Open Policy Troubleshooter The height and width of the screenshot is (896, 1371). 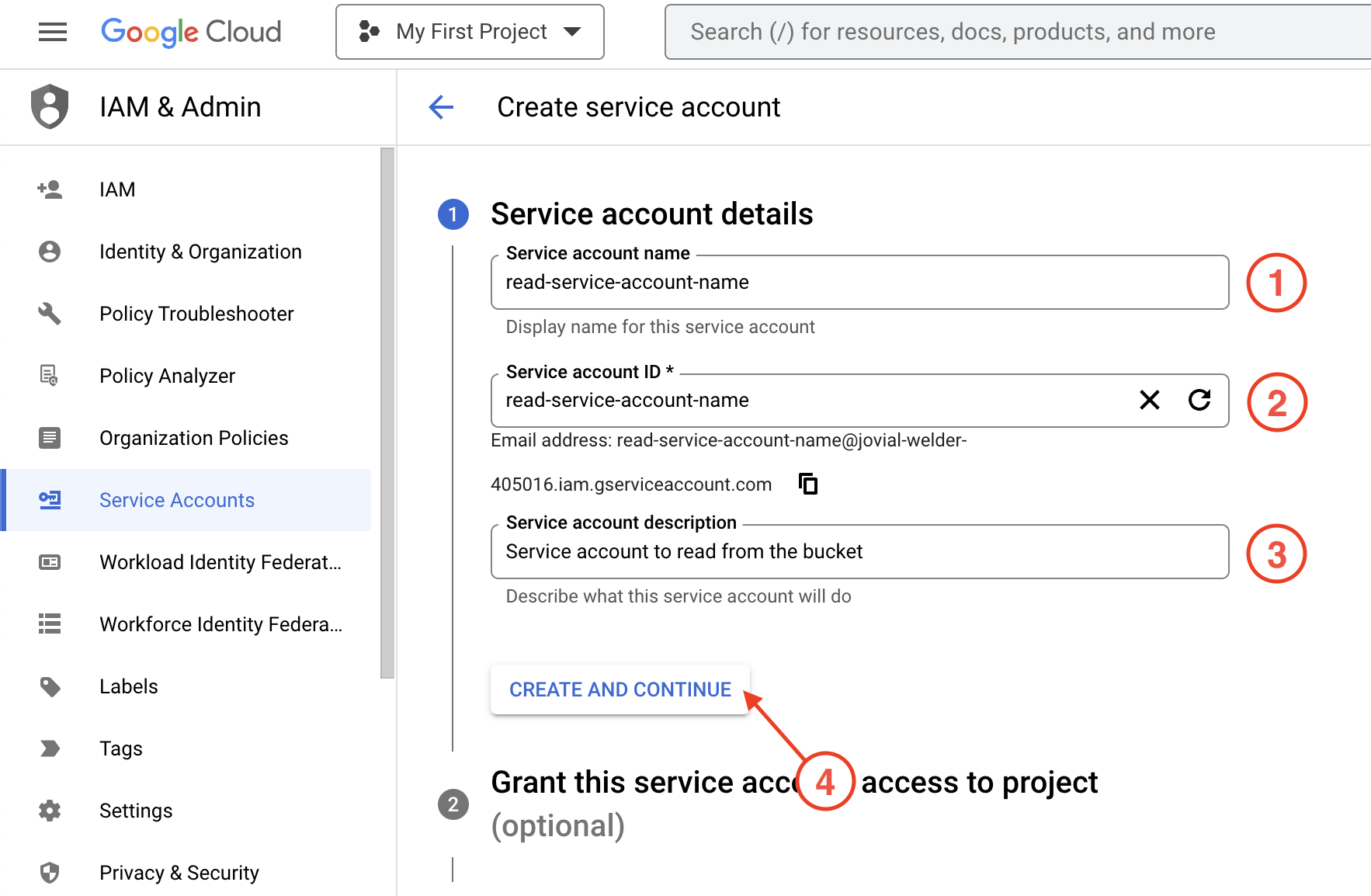pos(186,314)
